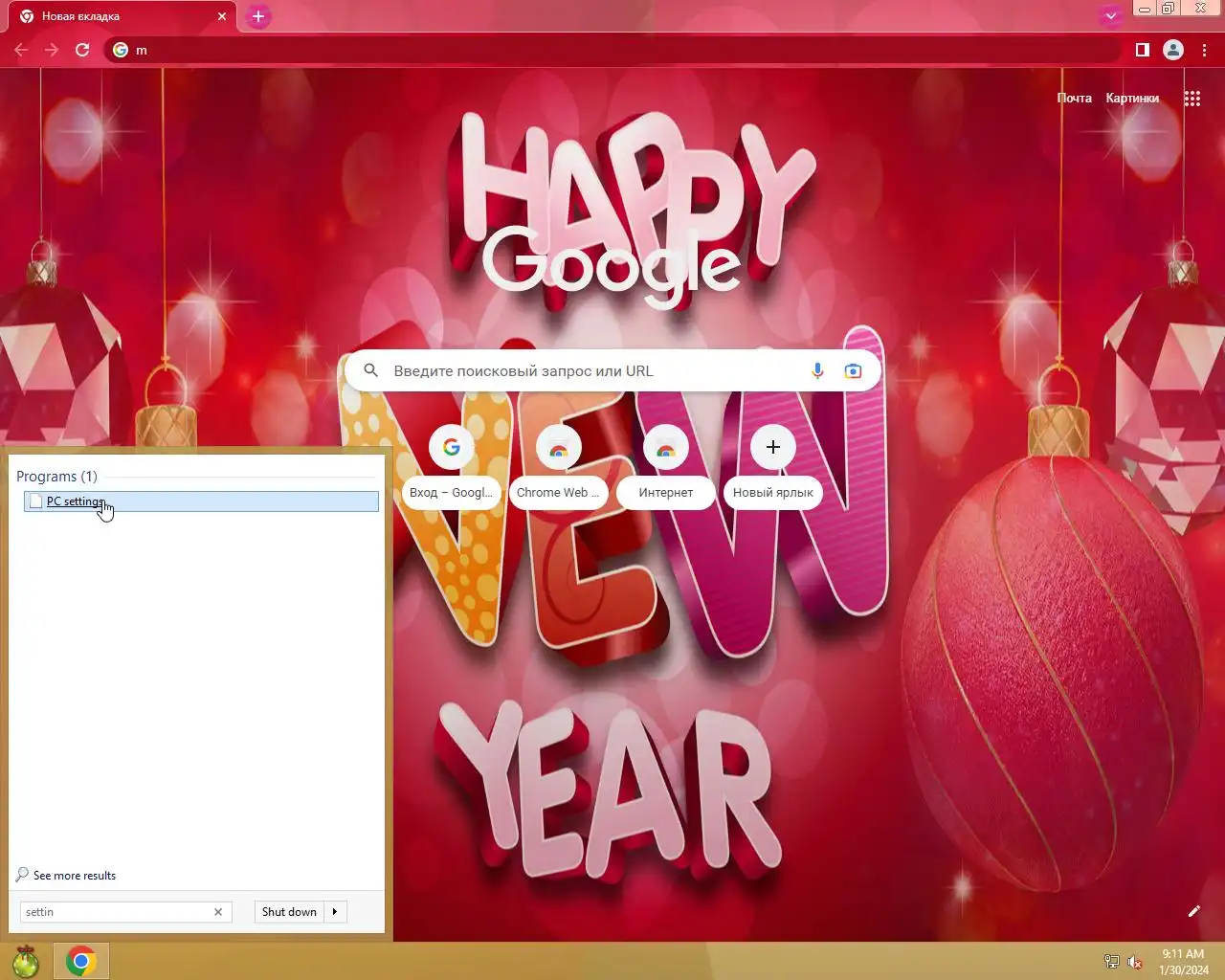Go back using the browser back arrow

(21, 50)
